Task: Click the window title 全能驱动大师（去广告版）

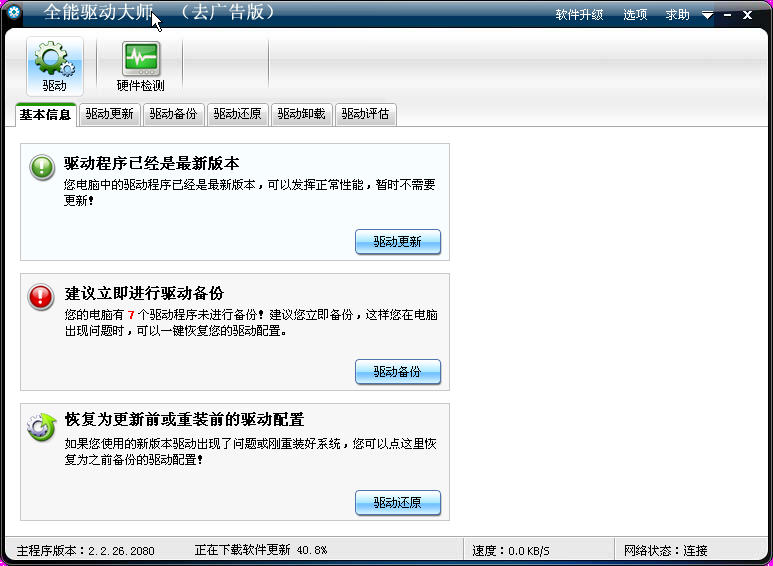Action: click(159, 12)
